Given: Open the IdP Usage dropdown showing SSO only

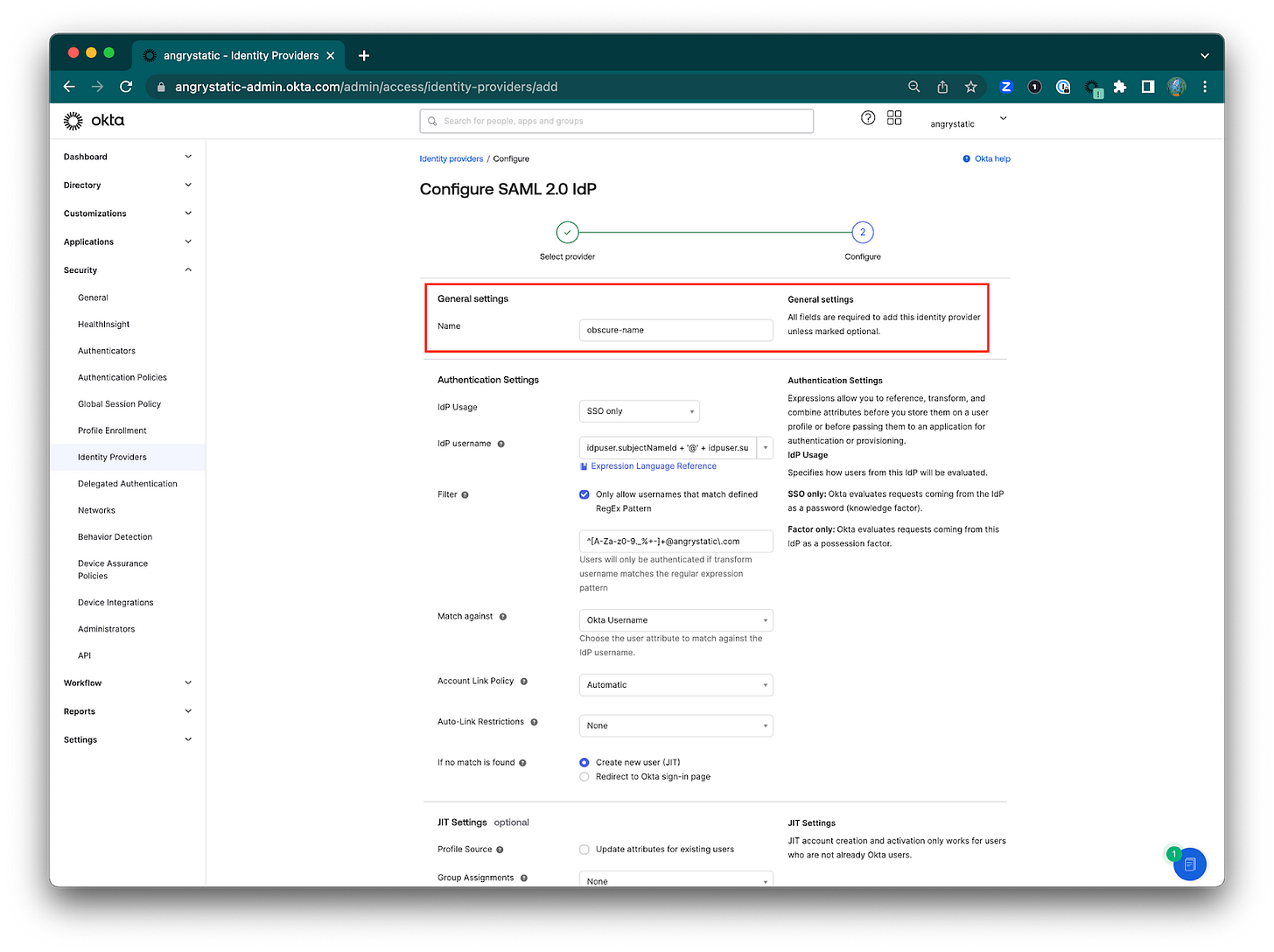Looking at the screenshot, I should coord(639,410).
